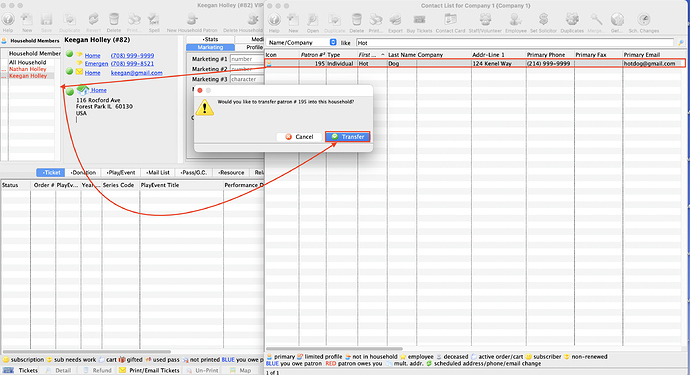Screen dimensions: 690x375
Task: Open Name/Company search field dropdown
Action: click(333, 42)
